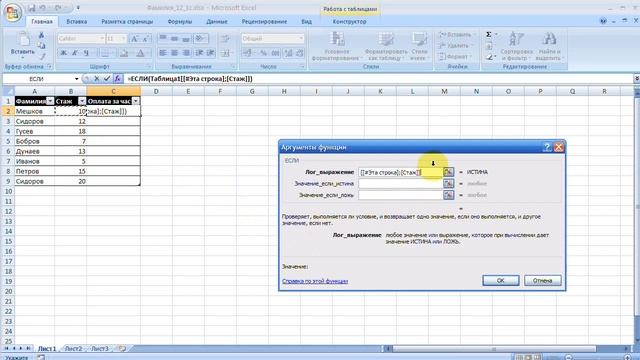Open the text orientation options
The width and height of the screenshot is (640, 360).
pos(200,39)
